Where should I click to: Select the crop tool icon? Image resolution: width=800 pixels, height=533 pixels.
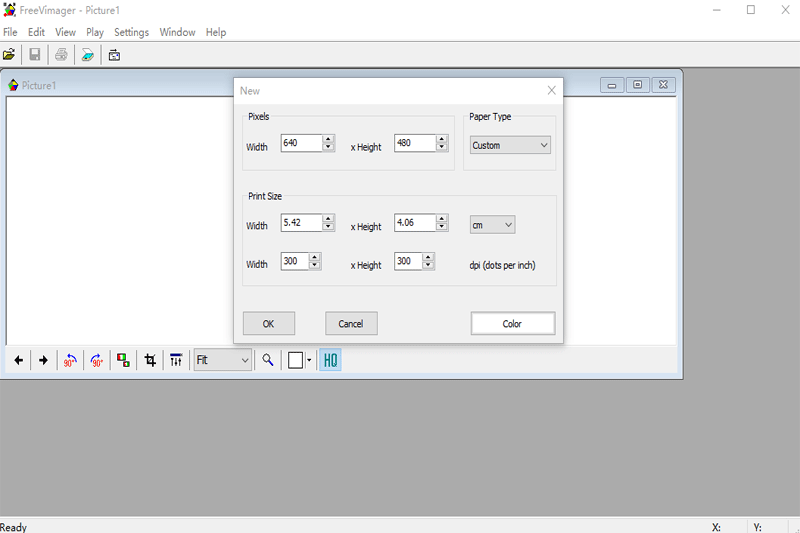pos(150,360)
